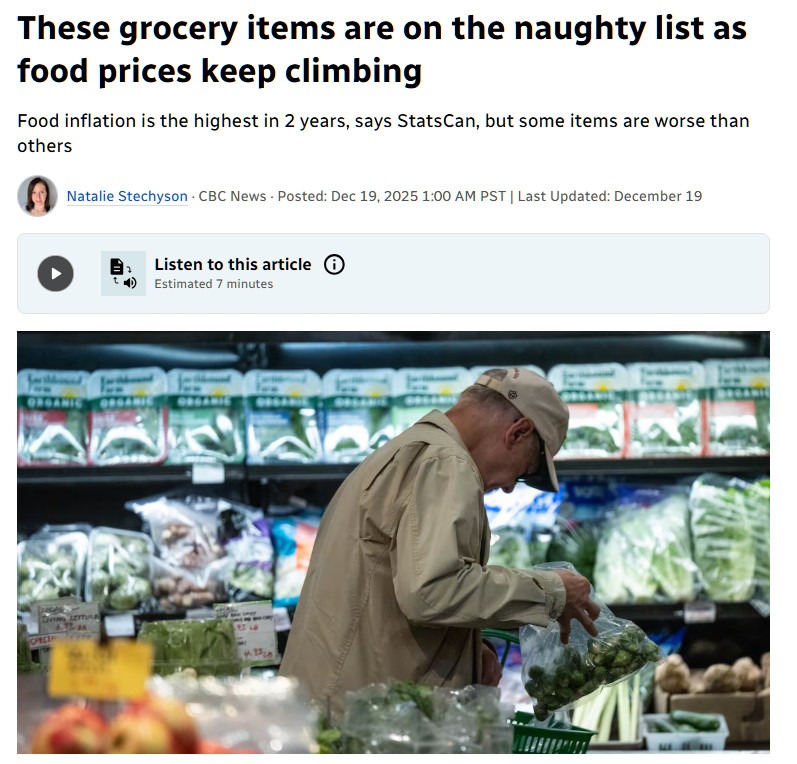This screenshot has height=764, width=797.
Task: Open the main grocery shopper photo
Action: pyautogui.click(x=393, y=542)
